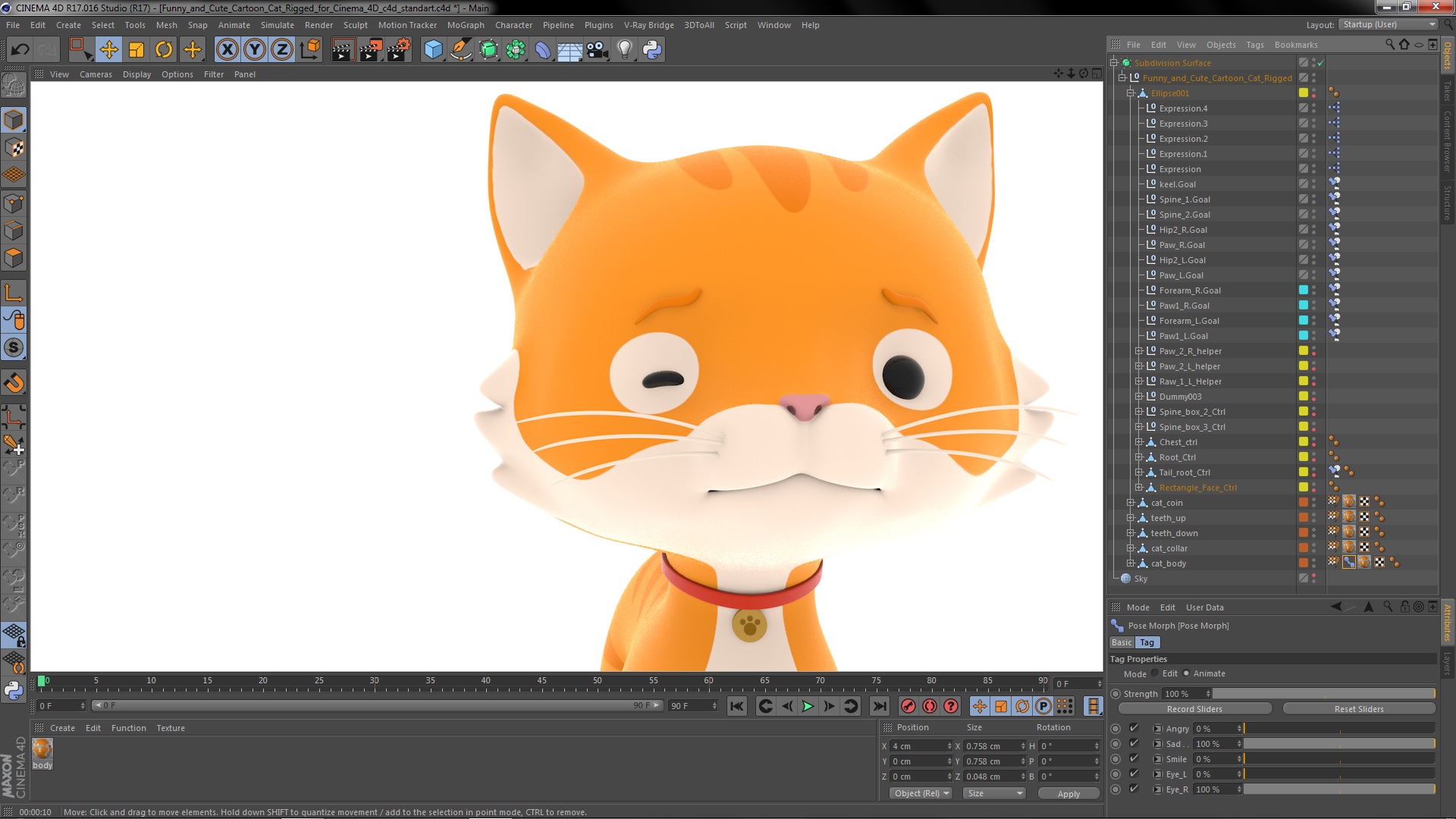Image resolution: width=1456 pixels, height=819 pixels.
Task: Click the Attributes User Data menu
Action: coord(1204,607)
